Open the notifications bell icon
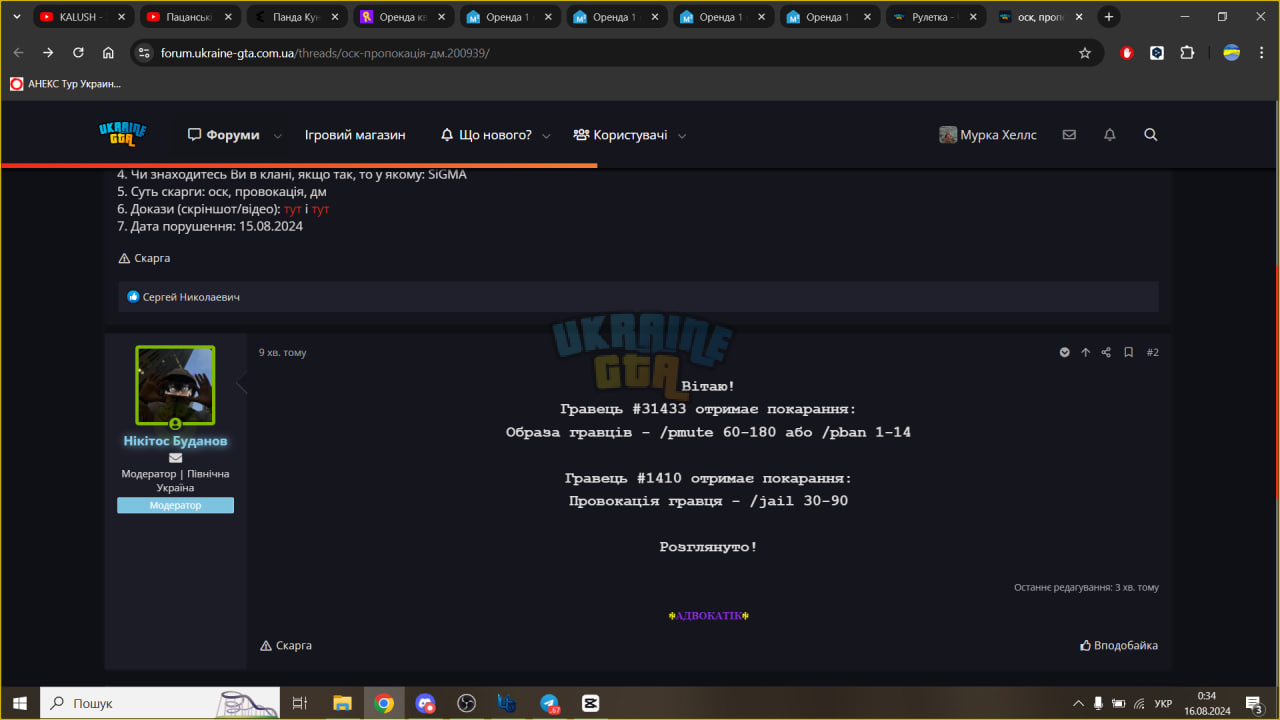 [1109, 135]
